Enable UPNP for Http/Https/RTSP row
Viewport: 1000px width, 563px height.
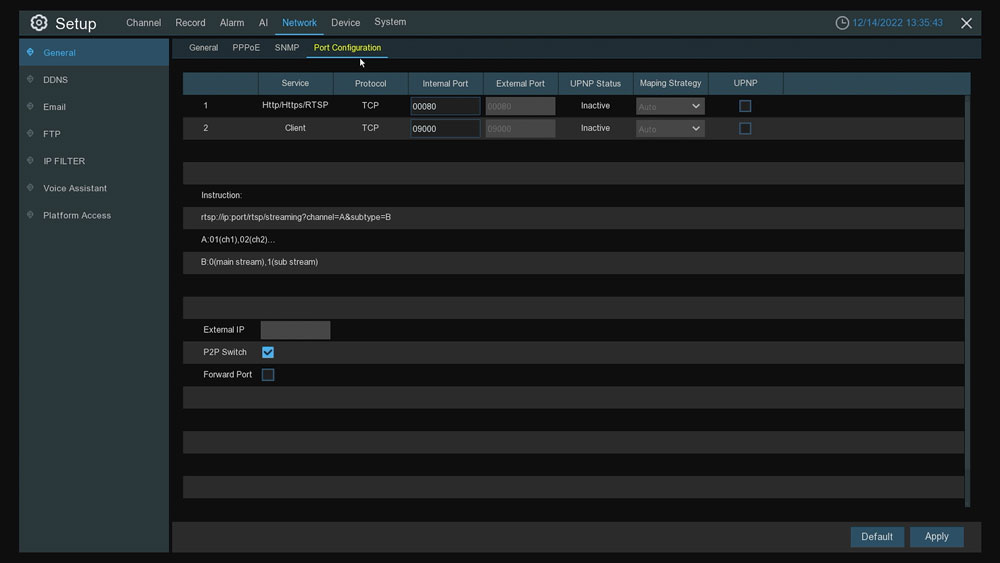pos(745,106)
